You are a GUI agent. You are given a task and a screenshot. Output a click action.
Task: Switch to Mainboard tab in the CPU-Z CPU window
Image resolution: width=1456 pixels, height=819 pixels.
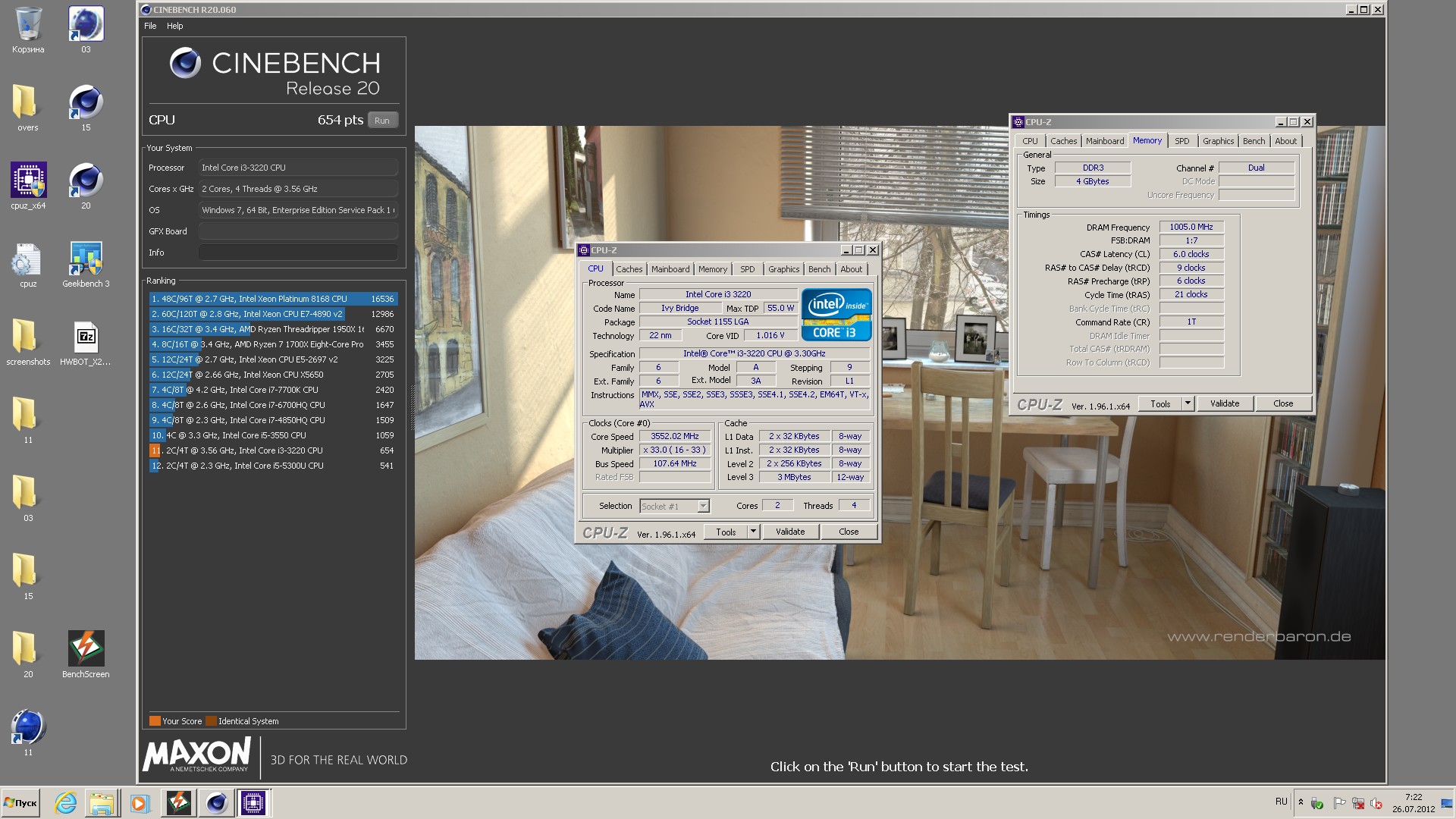click(x=670, y=269)
